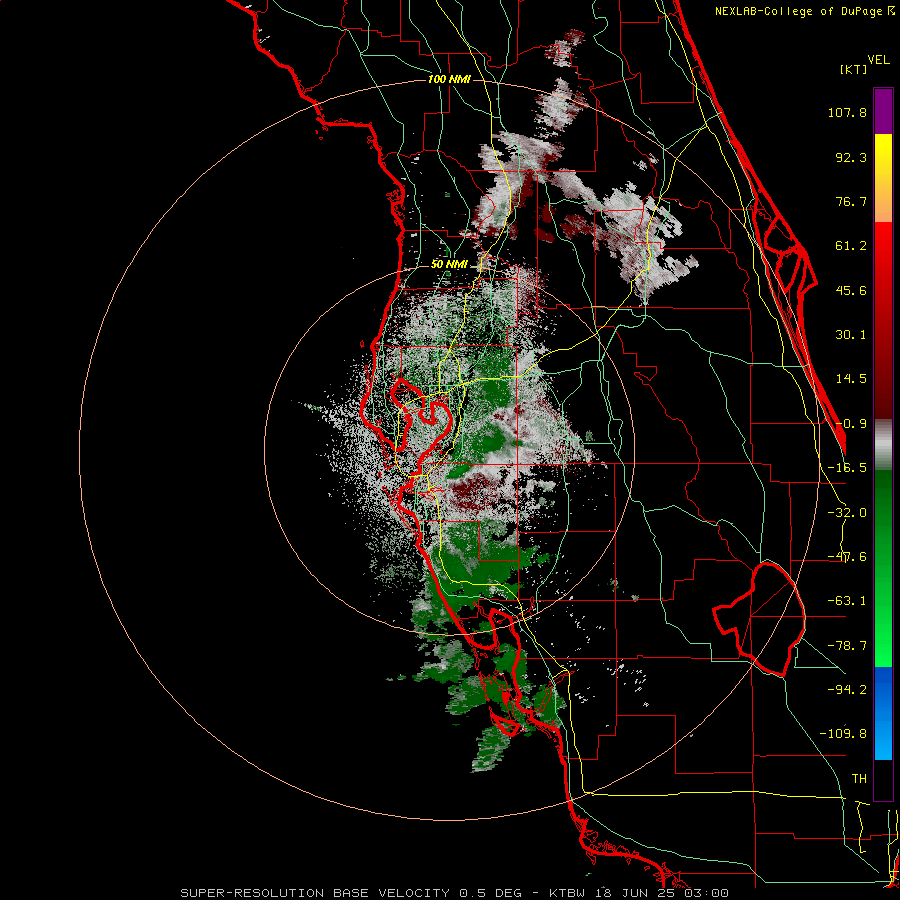
Task: Click the 45.6 velocity scale value
Action: click(x=851, y=290)
